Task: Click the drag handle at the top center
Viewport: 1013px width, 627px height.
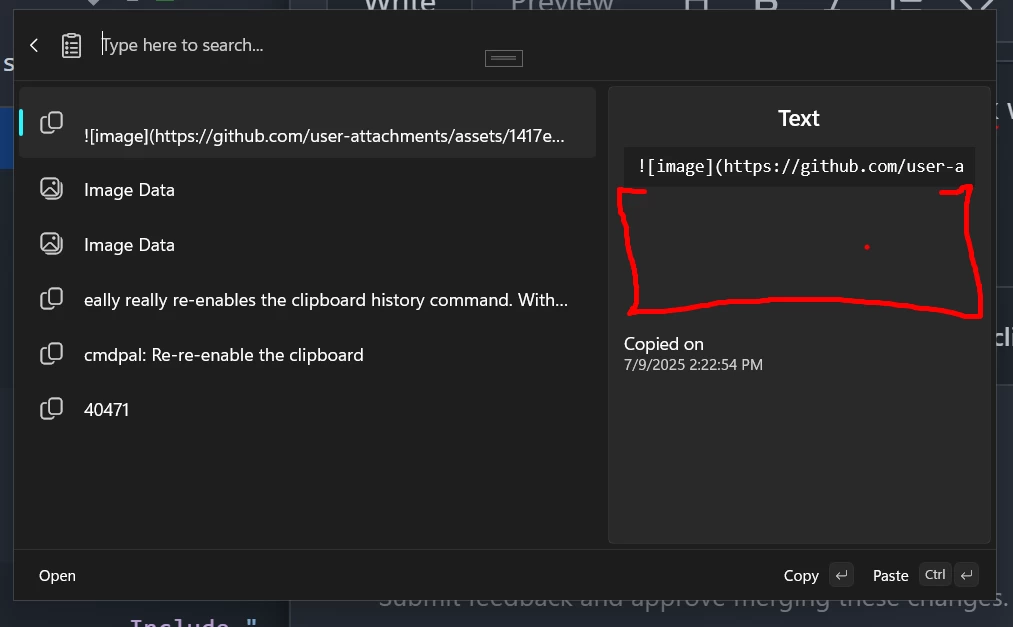Action: (504, 58)
